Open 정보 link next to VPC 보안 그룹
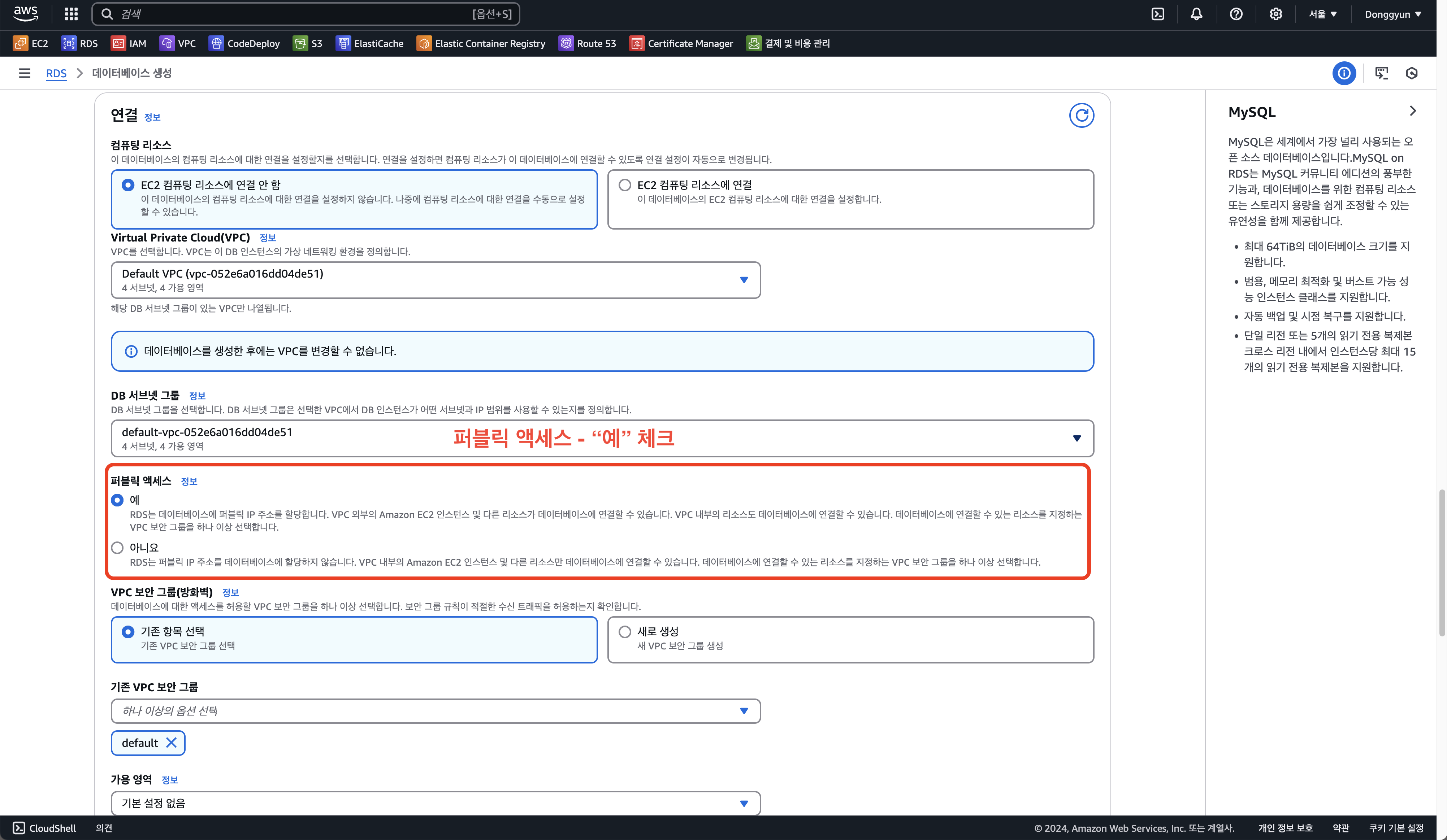The width and height of the screenshot is (1447, 840). click(230, 592)
